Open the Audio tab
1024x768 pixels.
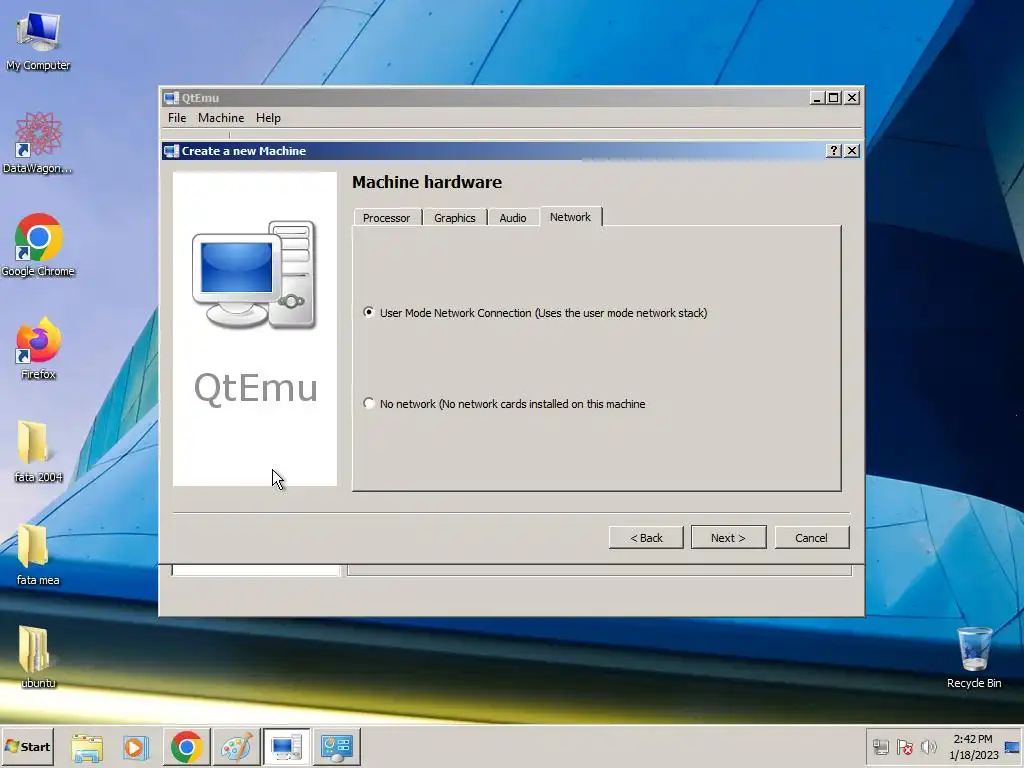(x=513, y=217)
